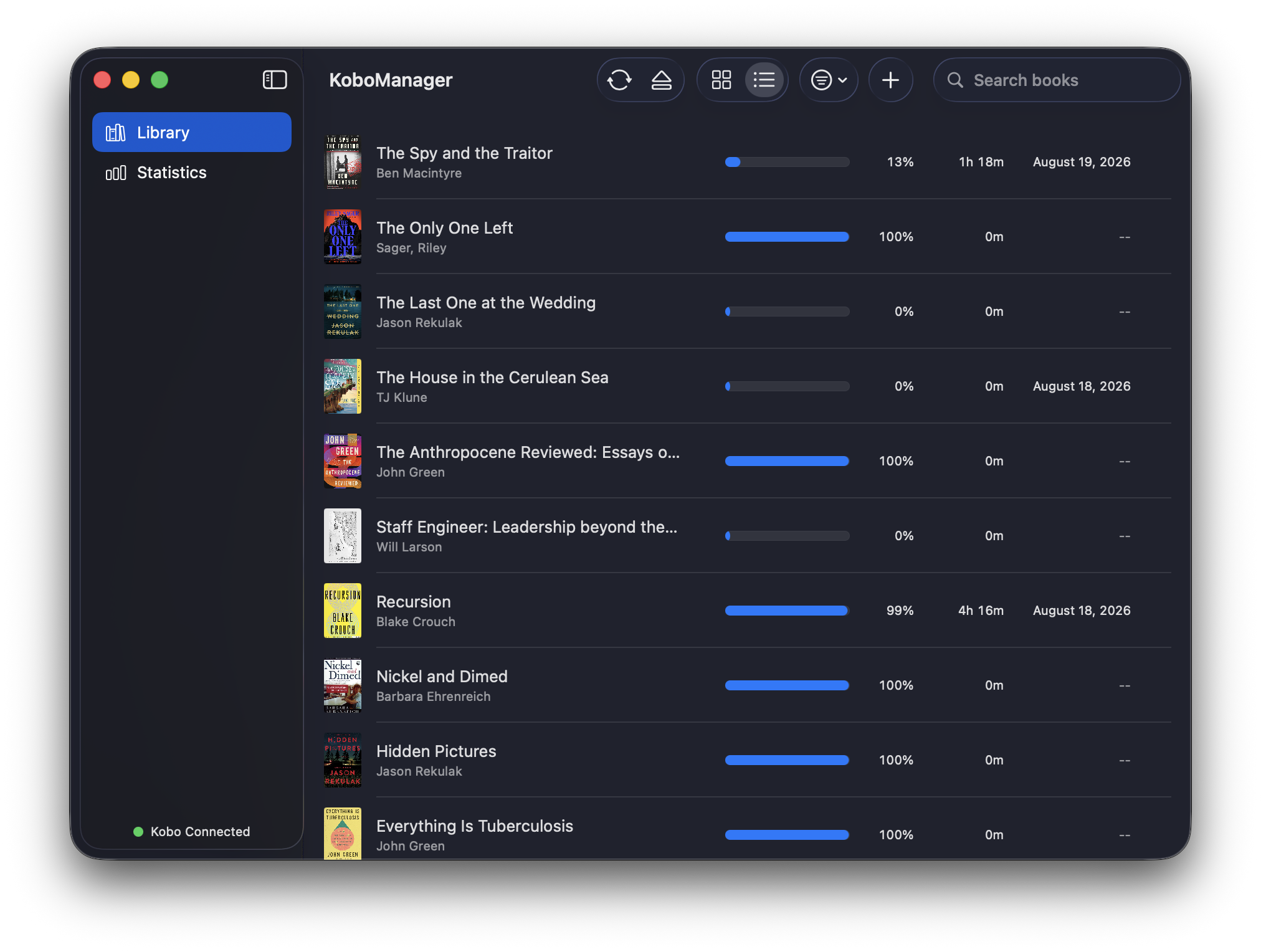Click the 1h 18m reading time

click(x=981, y=162)
